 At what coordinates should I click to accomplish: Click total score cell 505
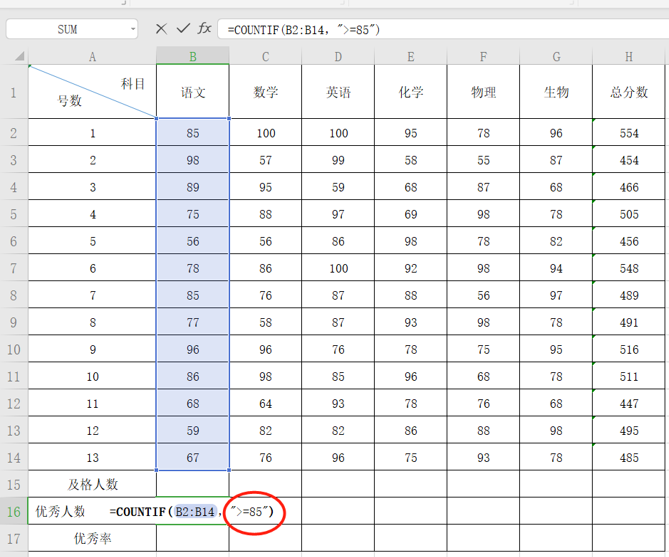(629, 214)
